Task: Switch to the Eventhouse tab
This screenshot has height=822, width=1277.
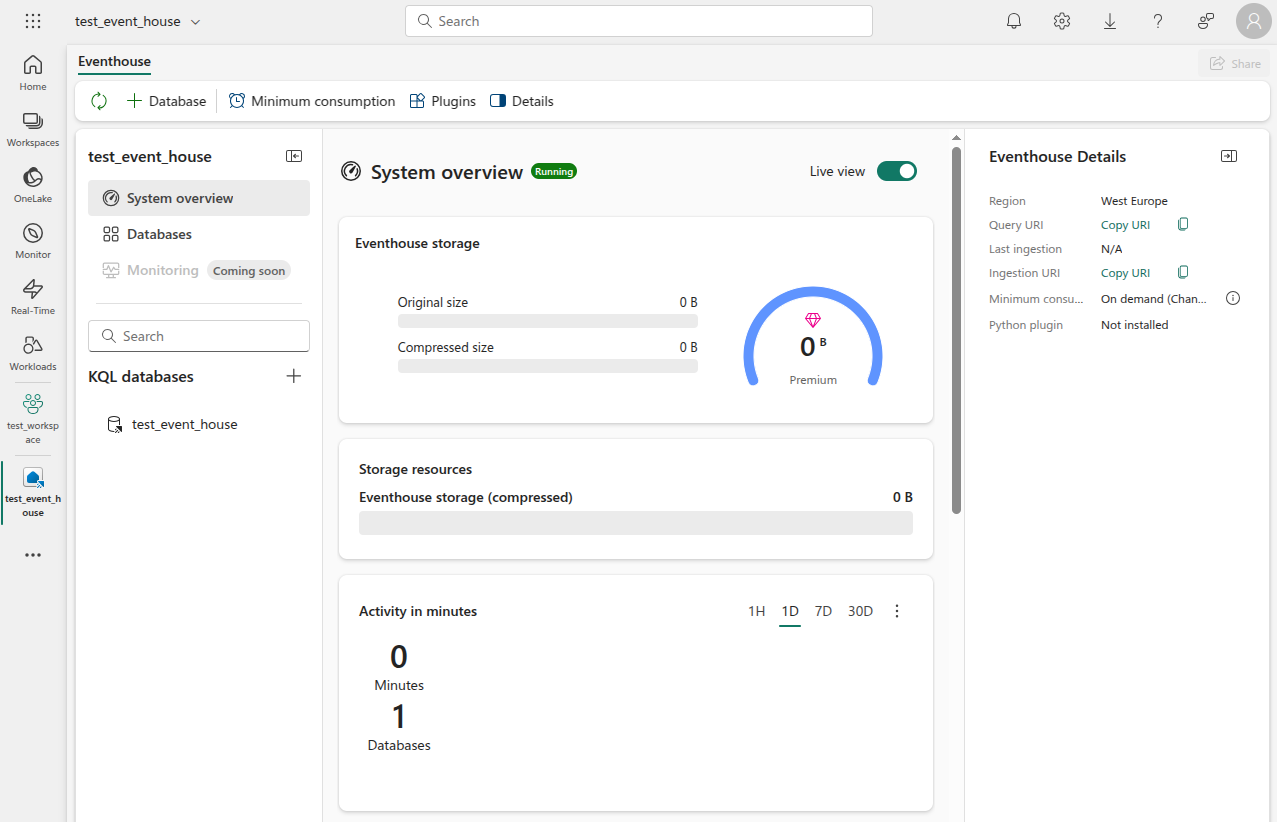Action: point(113,62)
